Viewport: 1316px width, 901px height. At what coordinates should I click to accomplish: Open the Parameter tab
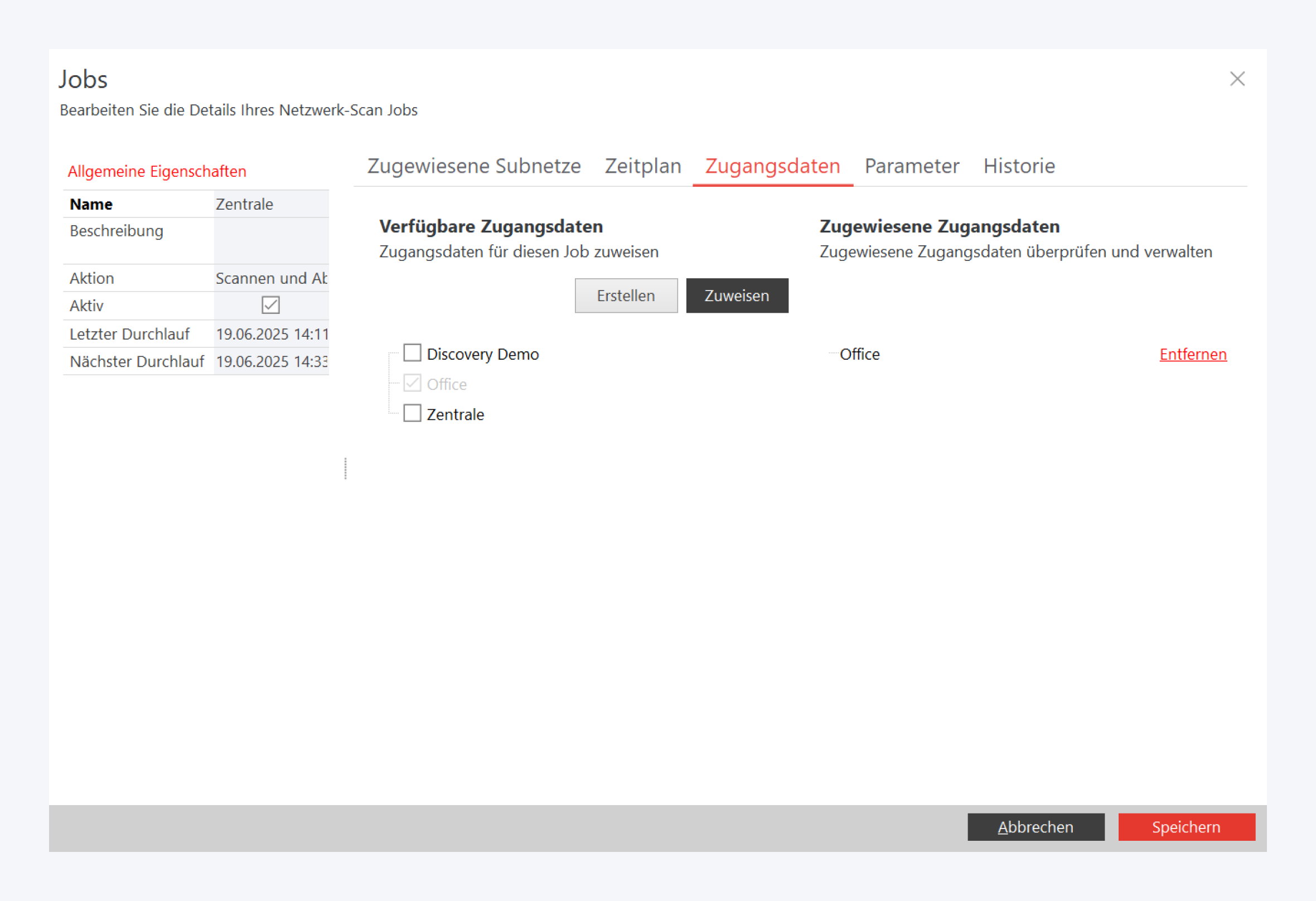click(912, 166)
